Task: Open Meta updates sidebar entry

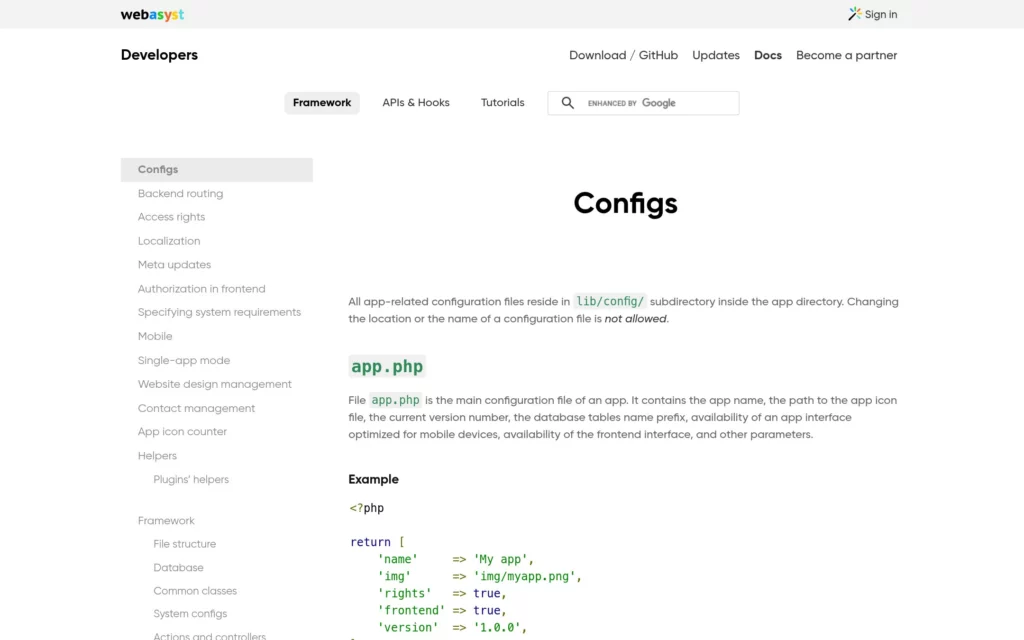Action: pos(174,264)
